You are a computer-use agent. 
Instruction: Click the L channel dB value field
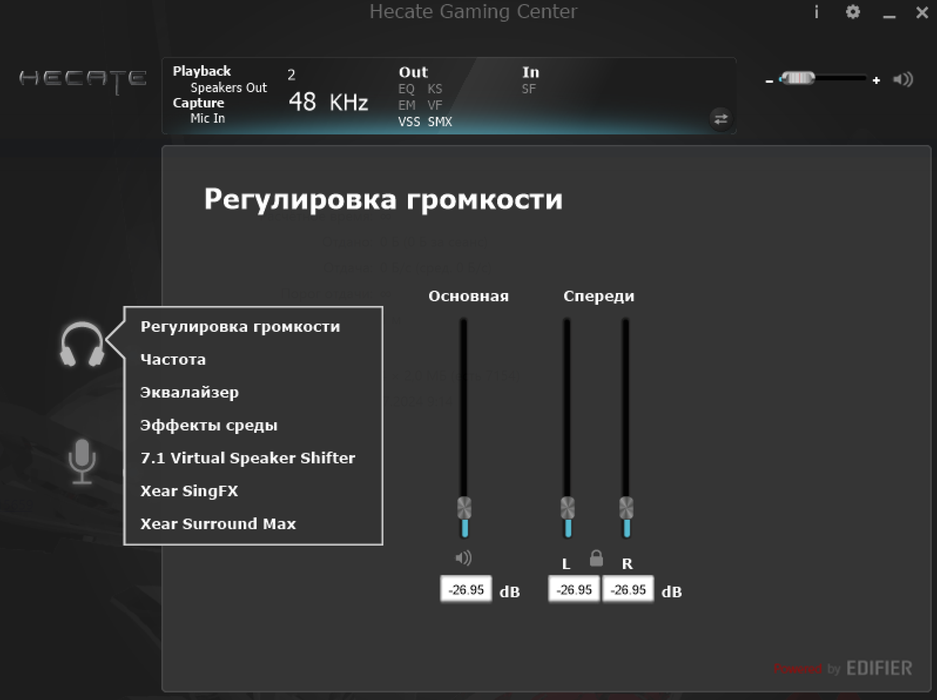coord(574,589)
